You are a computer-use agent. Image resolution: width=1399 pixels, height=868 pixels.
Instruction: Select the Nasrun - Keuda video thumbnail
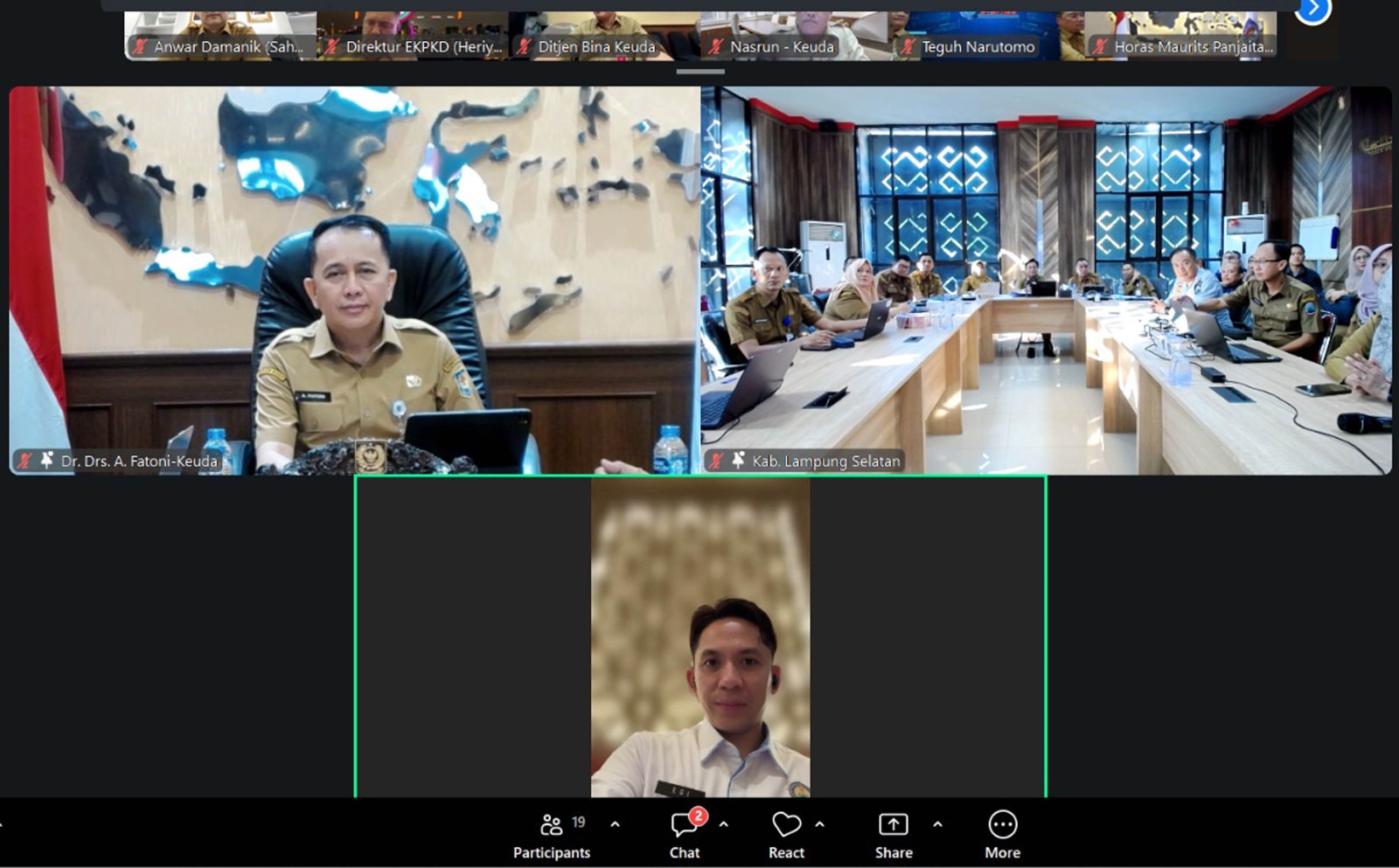coord(795,31)
